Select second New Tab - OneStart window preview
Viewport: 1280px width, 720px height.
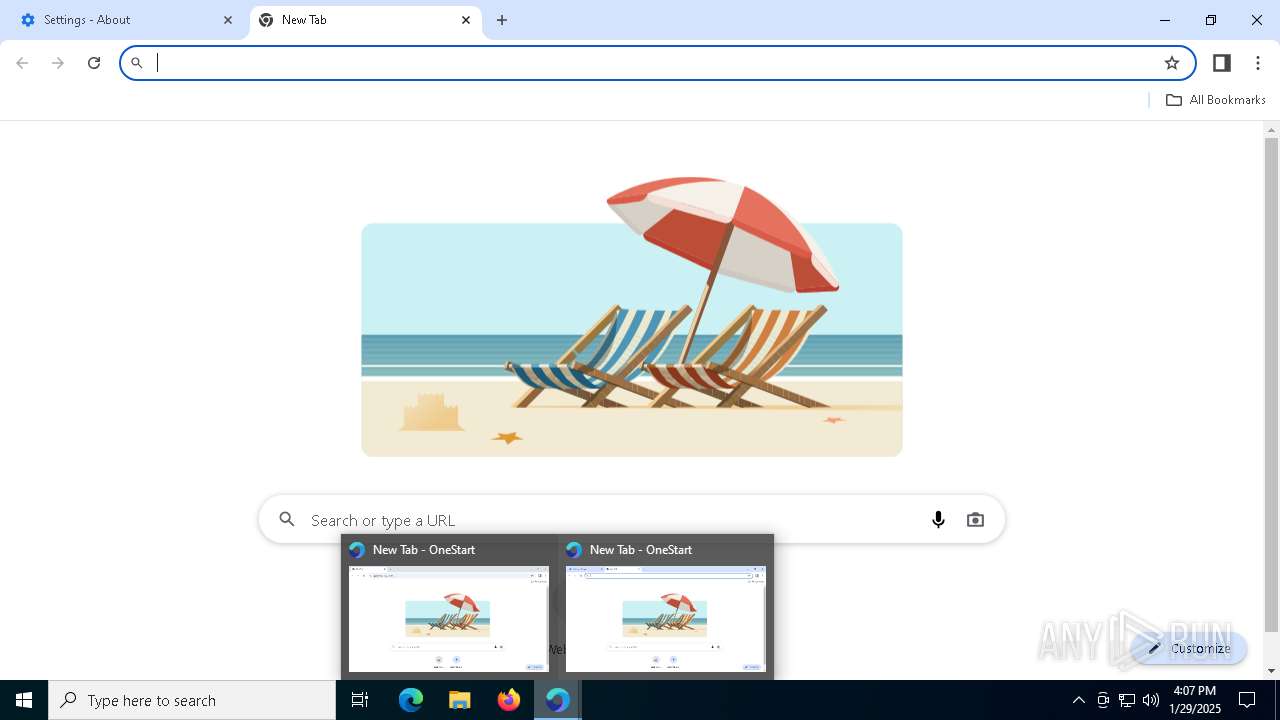666,608
